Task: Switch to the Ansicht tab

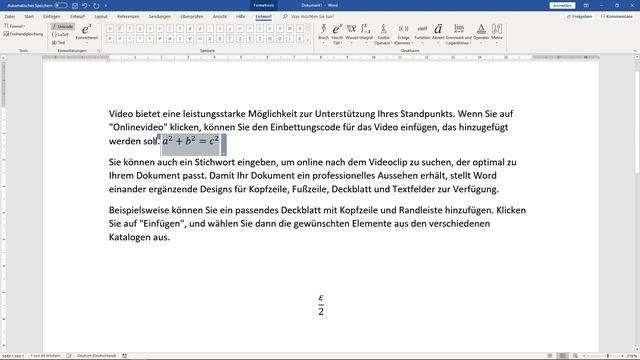Action: [x=220, y=17]
